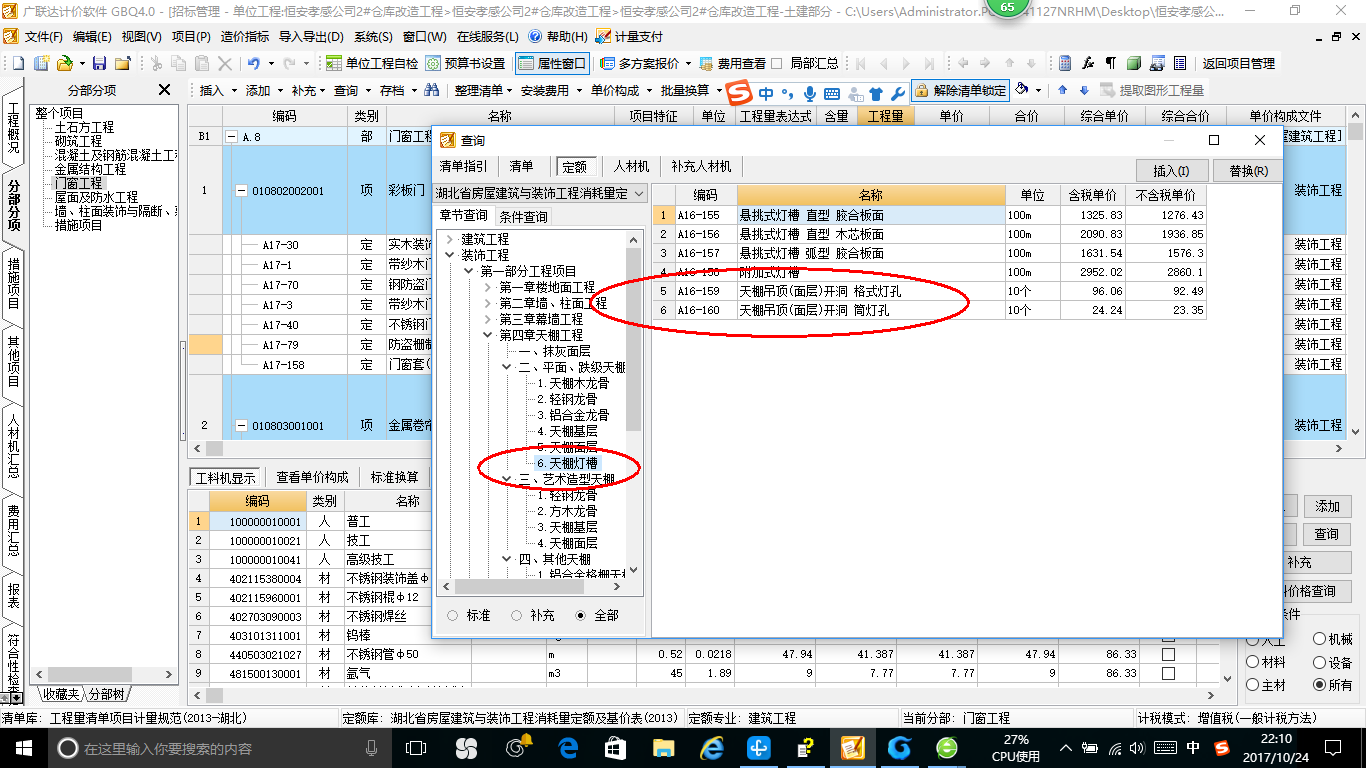
Task: Open the 插入 dropdown menu
Action: pyautogui.click(x=217, y=90)
